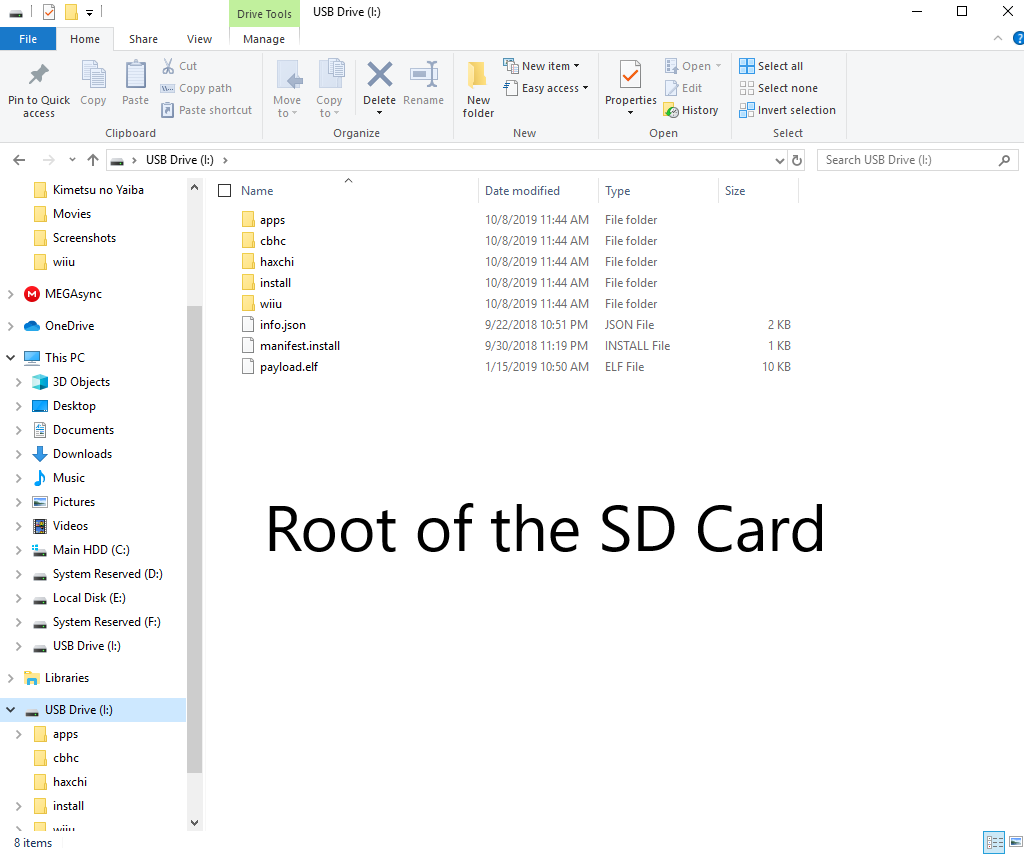Viewport: 1024px width, 854px height.
Task: Open recent locations dropdown arrow
Action: pos(72,160)
